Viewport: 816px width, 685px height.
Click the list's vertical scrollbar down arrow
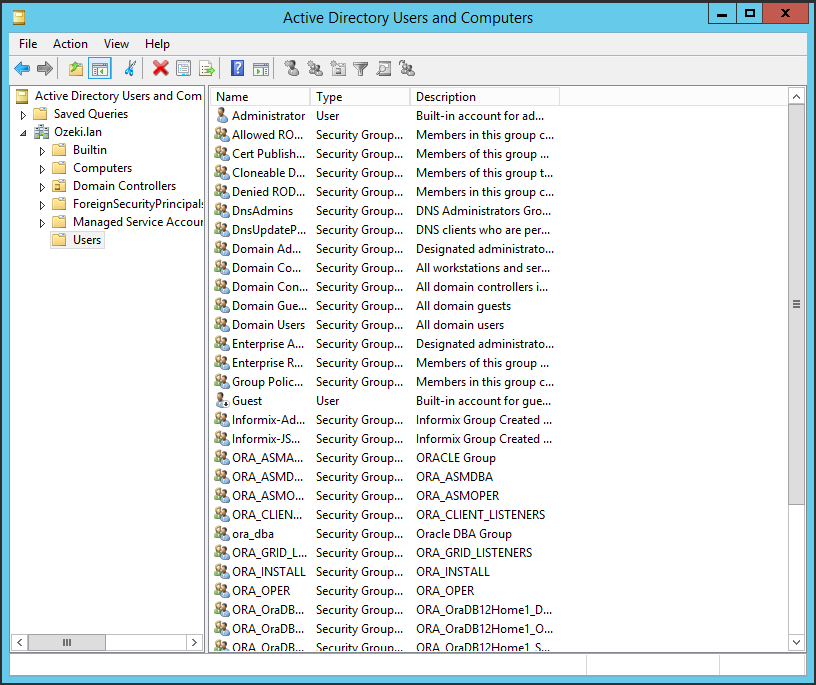pyautogui.click(x=796, y=642)
